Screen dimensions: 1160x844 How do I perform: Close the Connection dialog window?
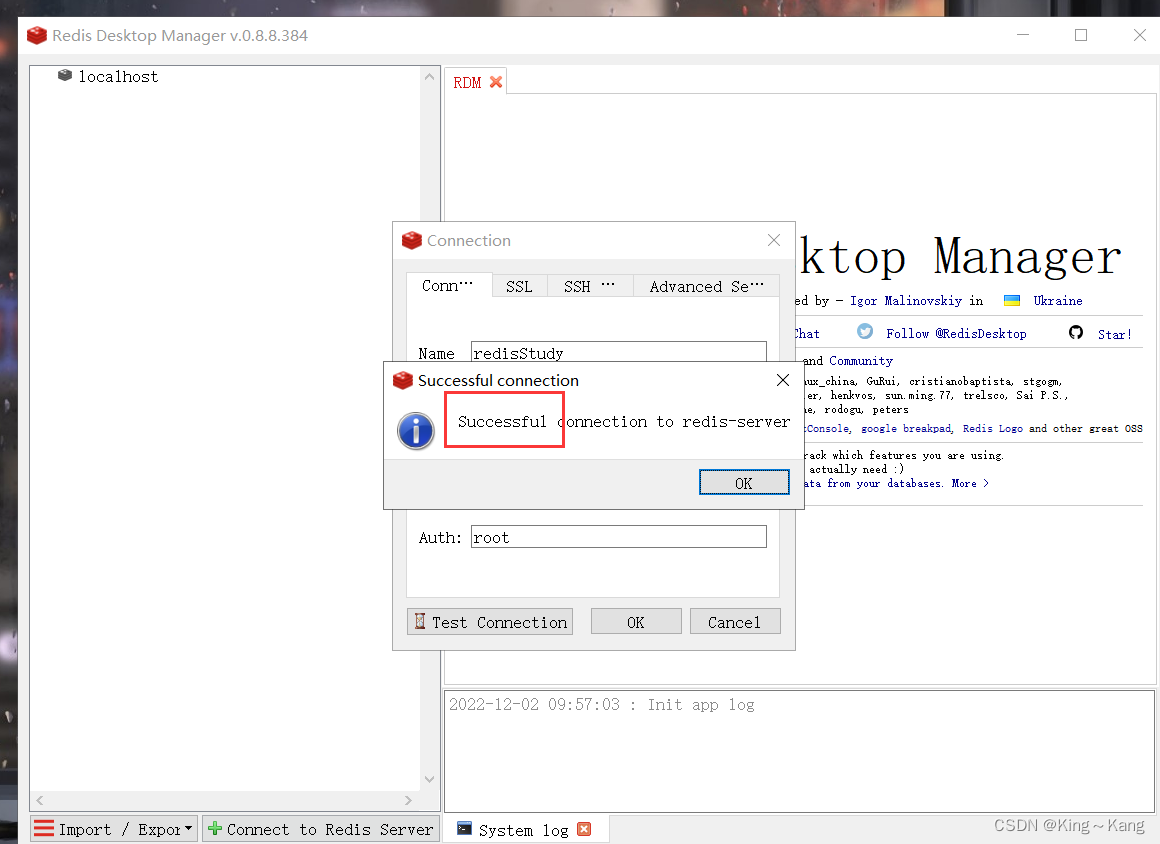pyautogui.click(x=774, y=240)
